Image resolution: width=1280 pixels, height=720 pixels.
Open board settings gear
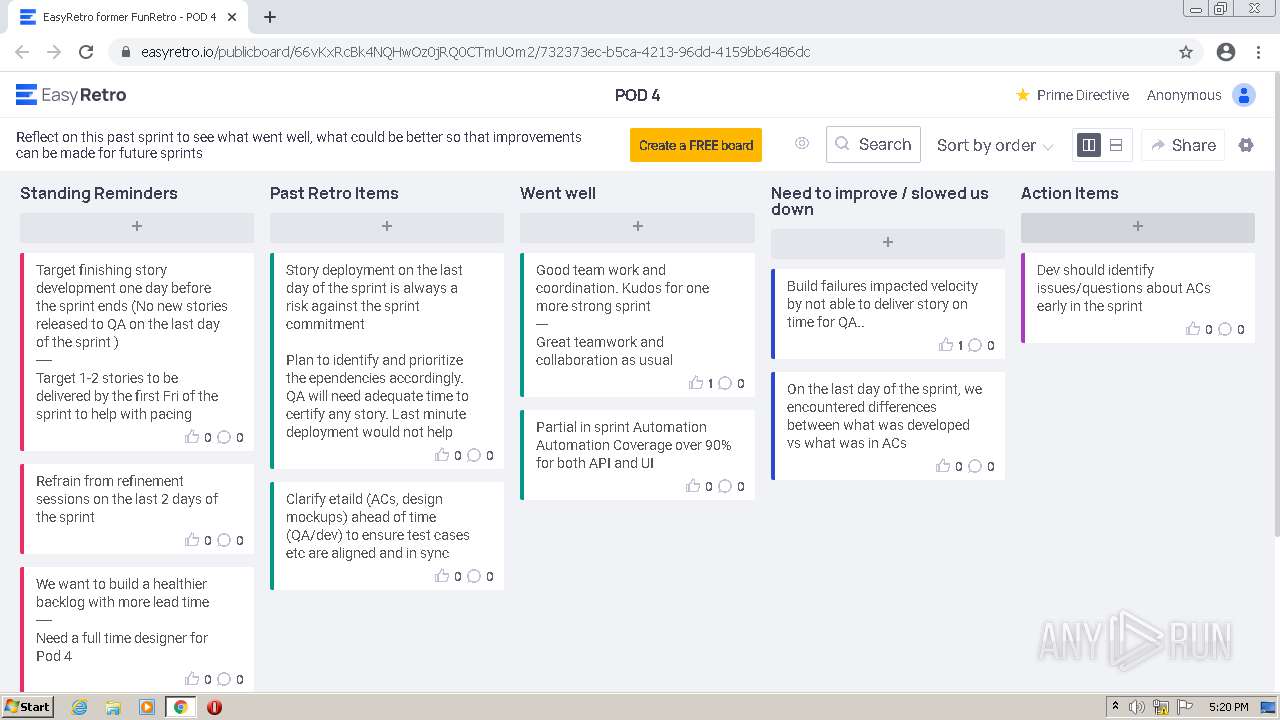click(1246, 145)
